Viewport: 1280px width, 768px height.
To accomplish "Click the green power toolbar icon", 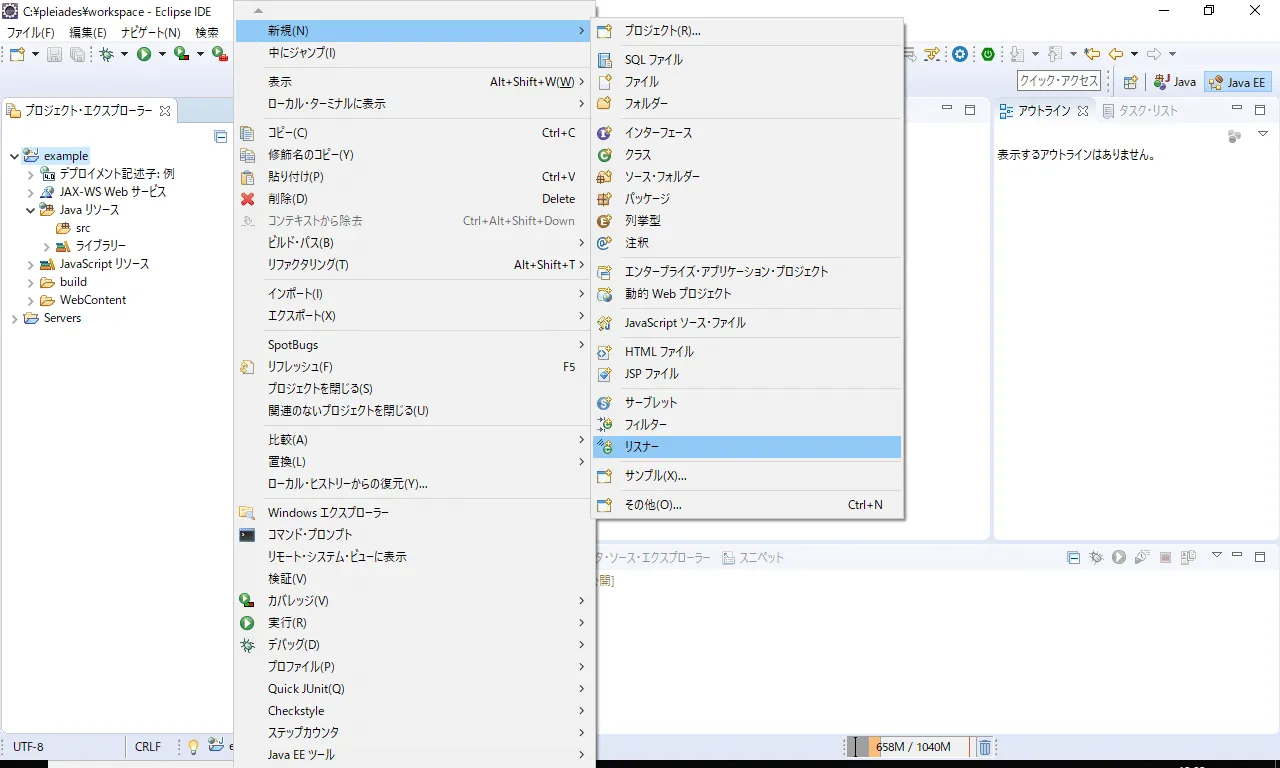I will click(x=988, y=54).
